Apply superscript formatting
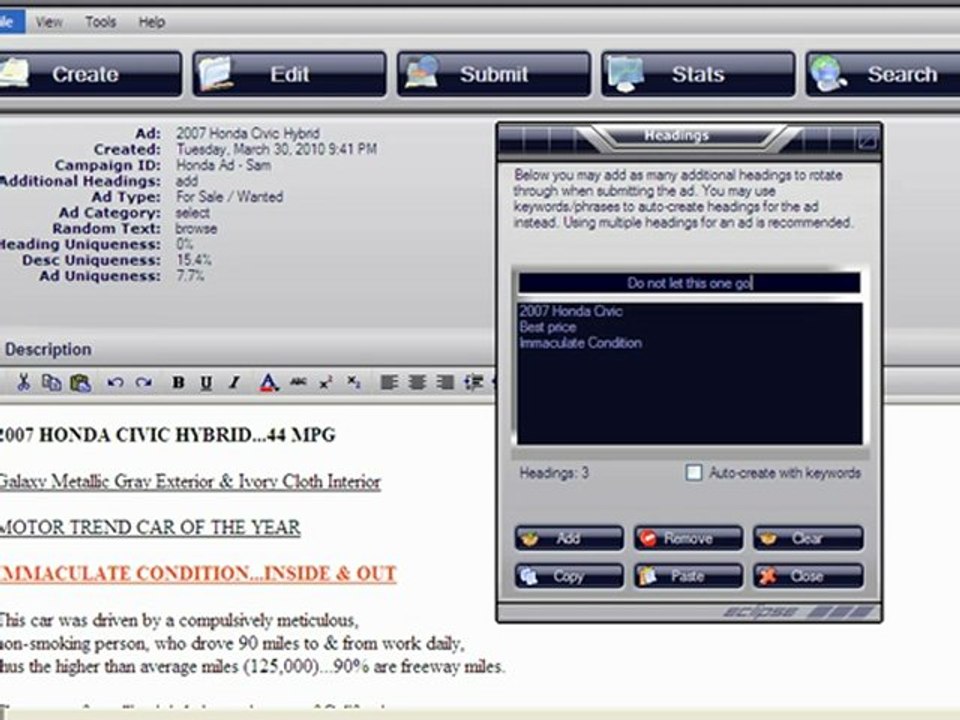Image resolution: width=960 pixels, height=720 pixels. coord(326,382)
